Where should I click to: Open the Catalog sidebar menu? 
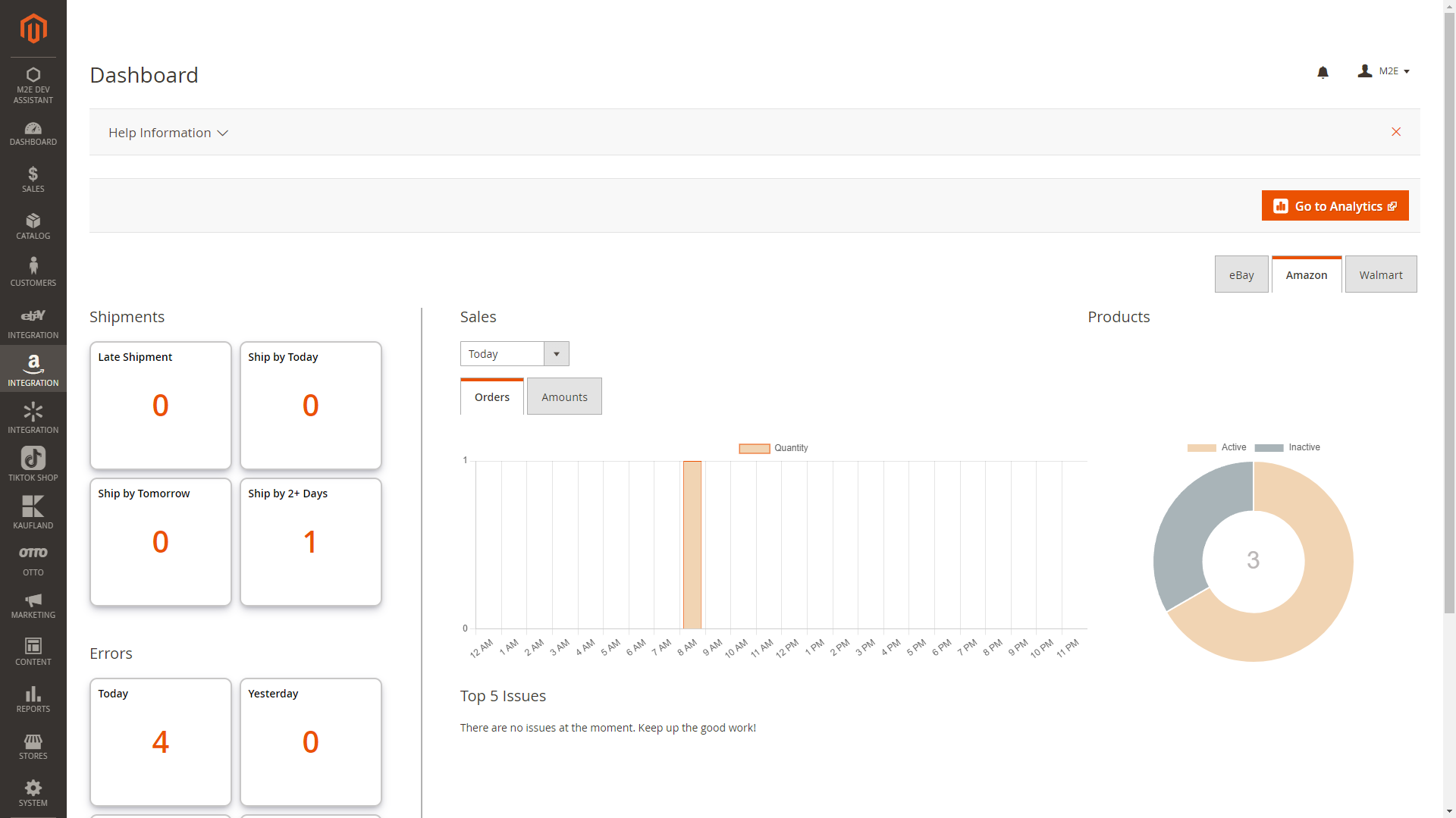(33, 226)
